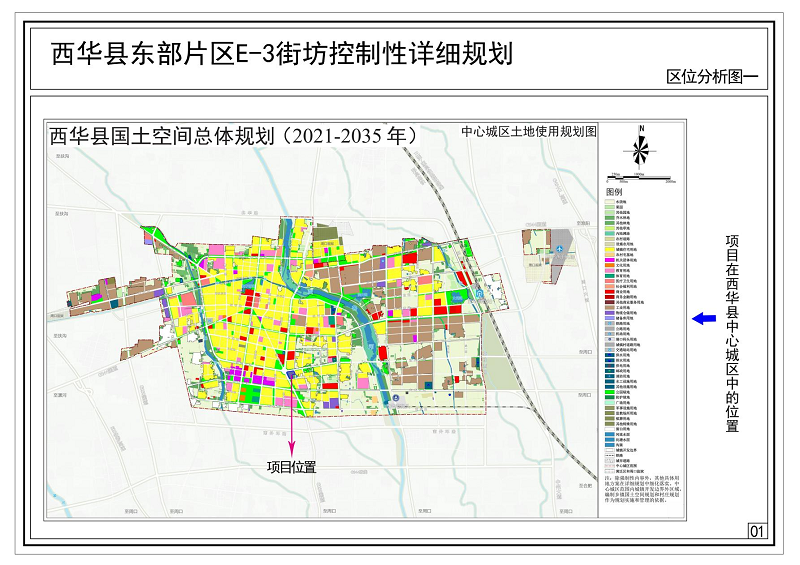
Task: Click the scale bar below the compass
Action: point(641,178)
